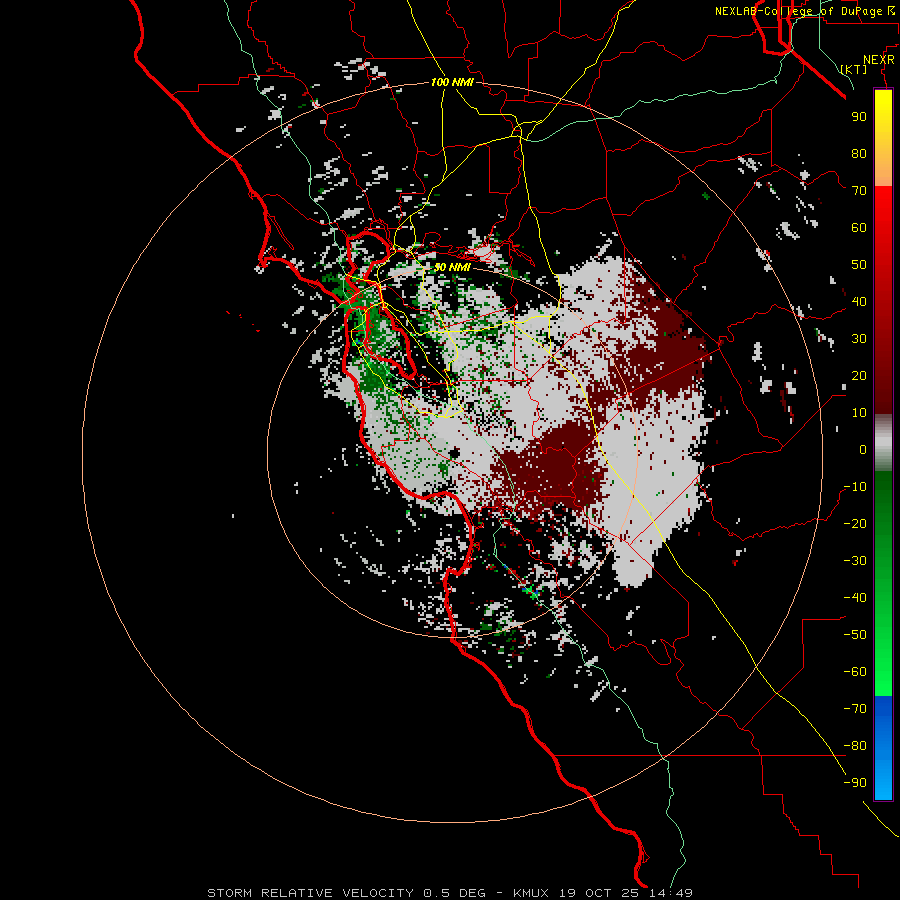Click the [KT] units label

coord(854,69)
